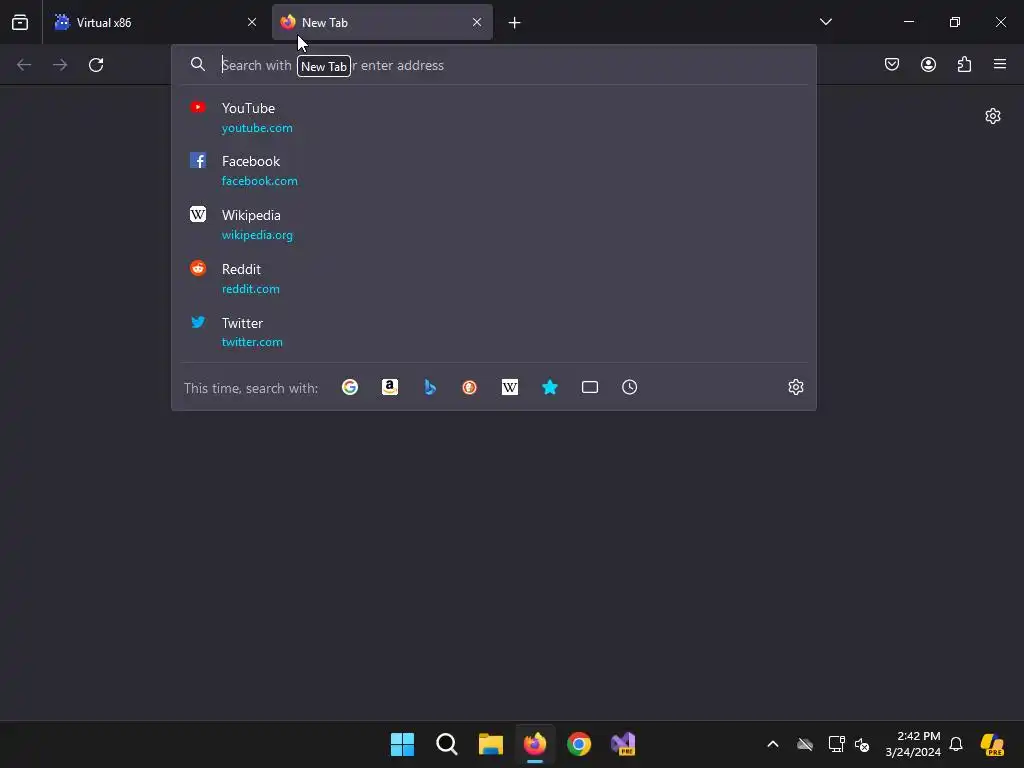Screen dimensions: 1024x768
Task: Search in History with clock icon
Action: pyautogui.click(x=630, y=387)
